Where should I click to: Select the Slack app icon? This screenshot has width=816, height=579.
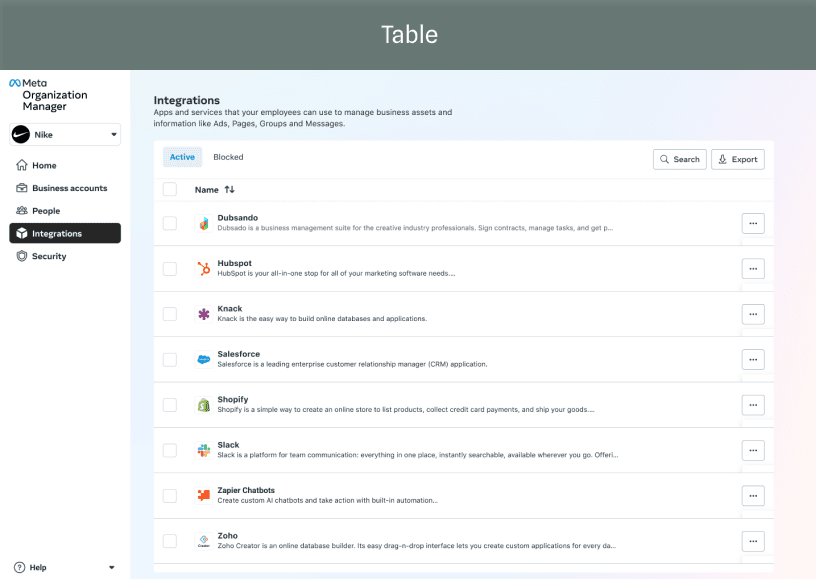[x=204, y=449]
